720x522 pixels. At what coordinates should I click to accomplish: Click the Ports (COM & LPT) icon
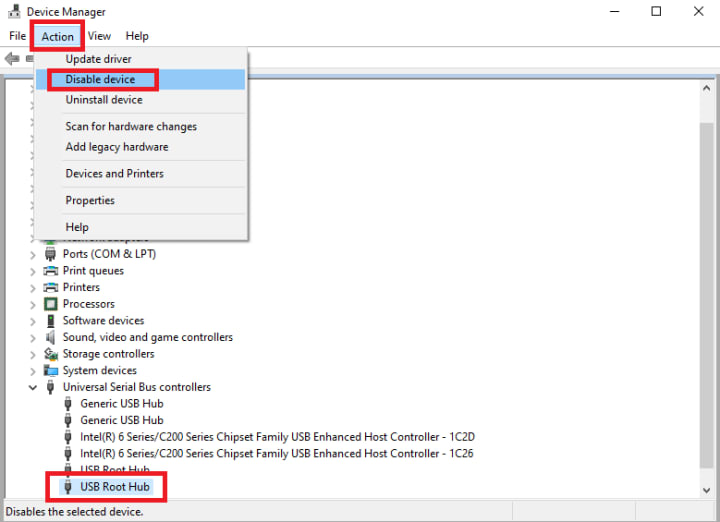pyautogui.click(x=51, y=254)
